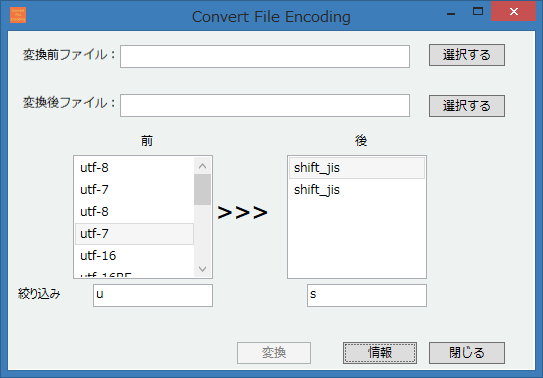543x378 pixels.
Task: Click 選択する button for 変換後ファイル
Action: [x=467, y=106]
